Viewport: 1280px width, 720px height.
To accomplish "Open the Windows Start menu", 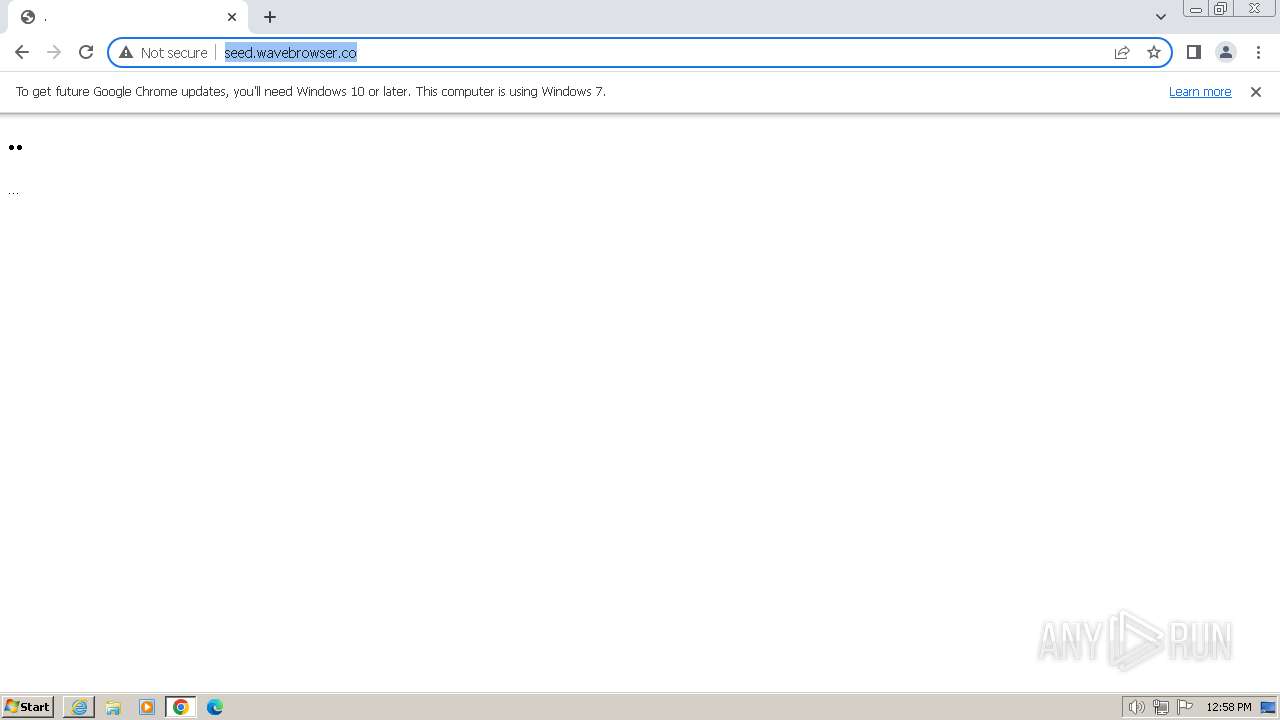I will click(x=28, y=706).
